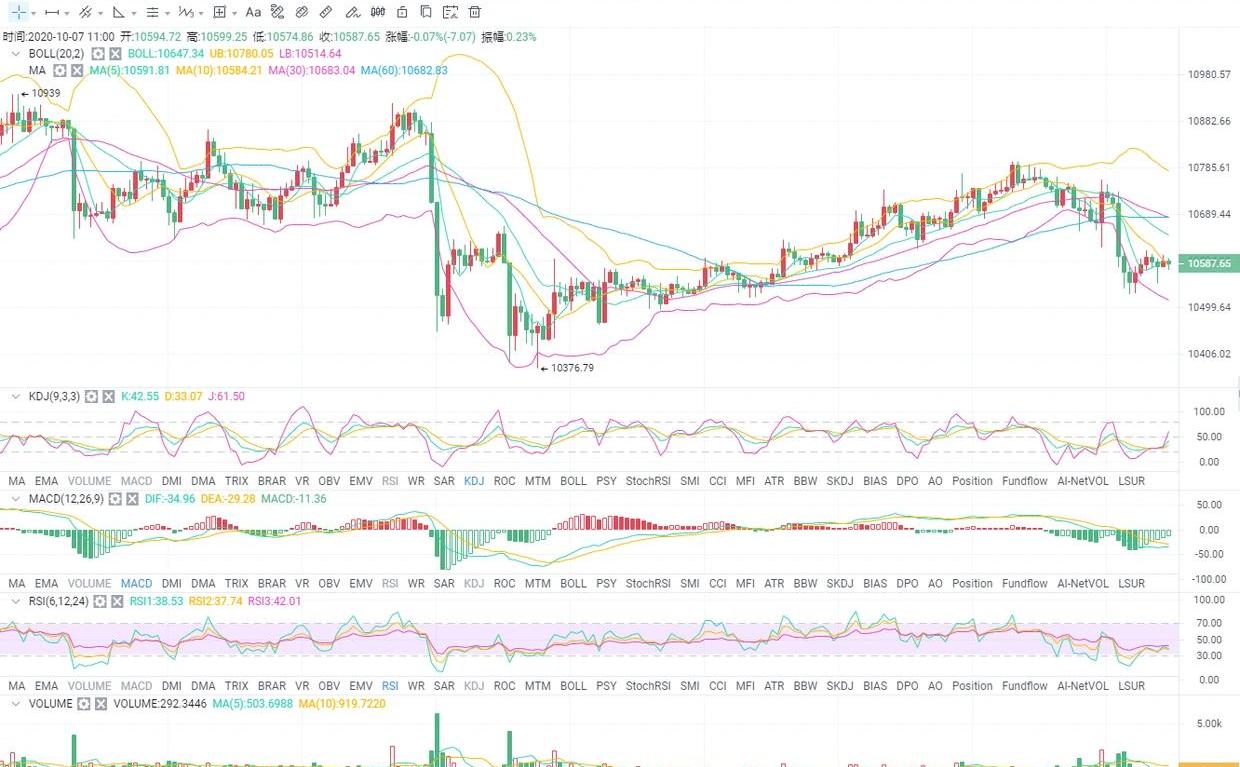Click the current price label 10587.65
The width and height of the screenshot is (1240, 767).
pos(1209,264)
